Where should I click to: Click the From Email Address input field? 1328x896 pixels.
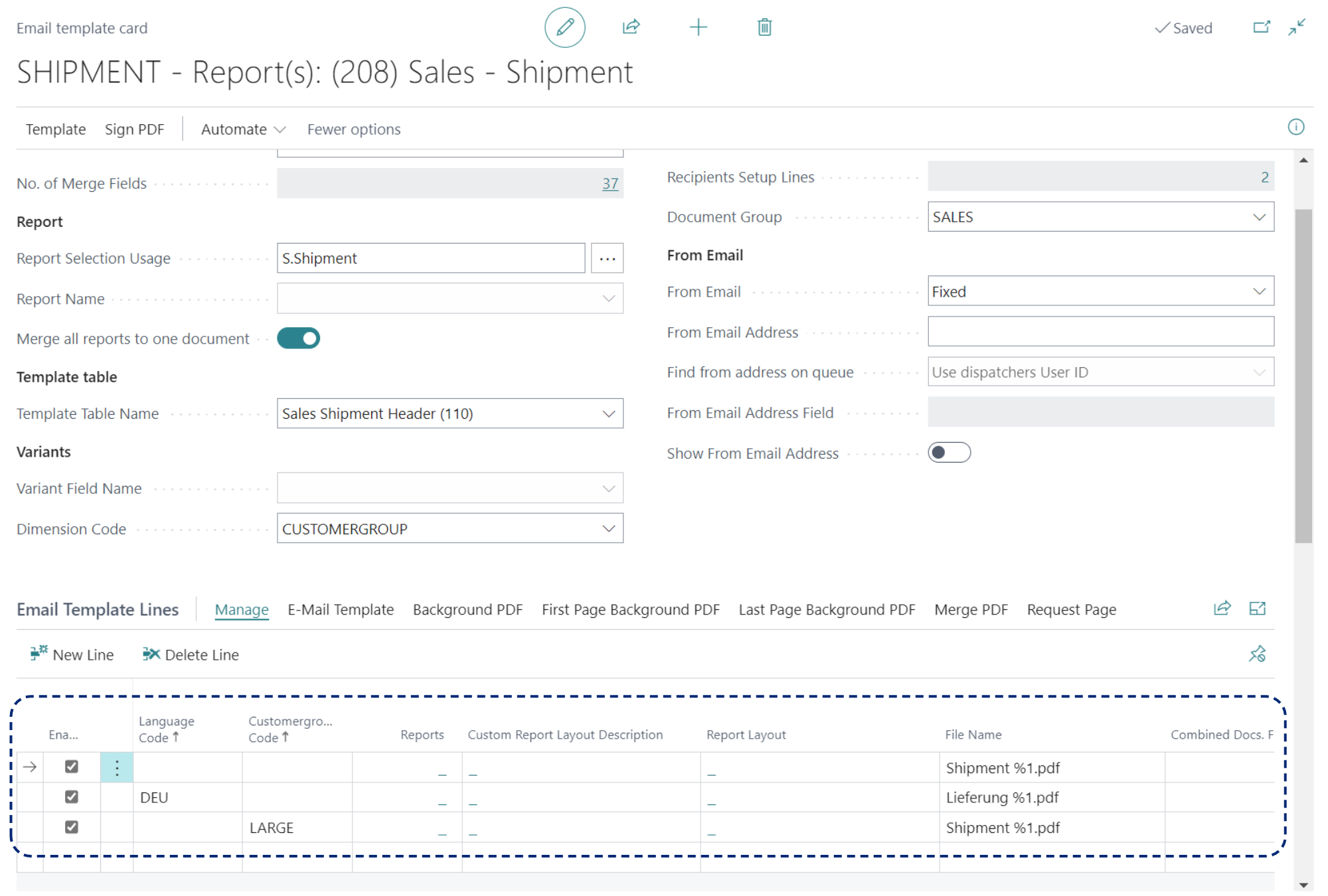(x=1100, y=332)
